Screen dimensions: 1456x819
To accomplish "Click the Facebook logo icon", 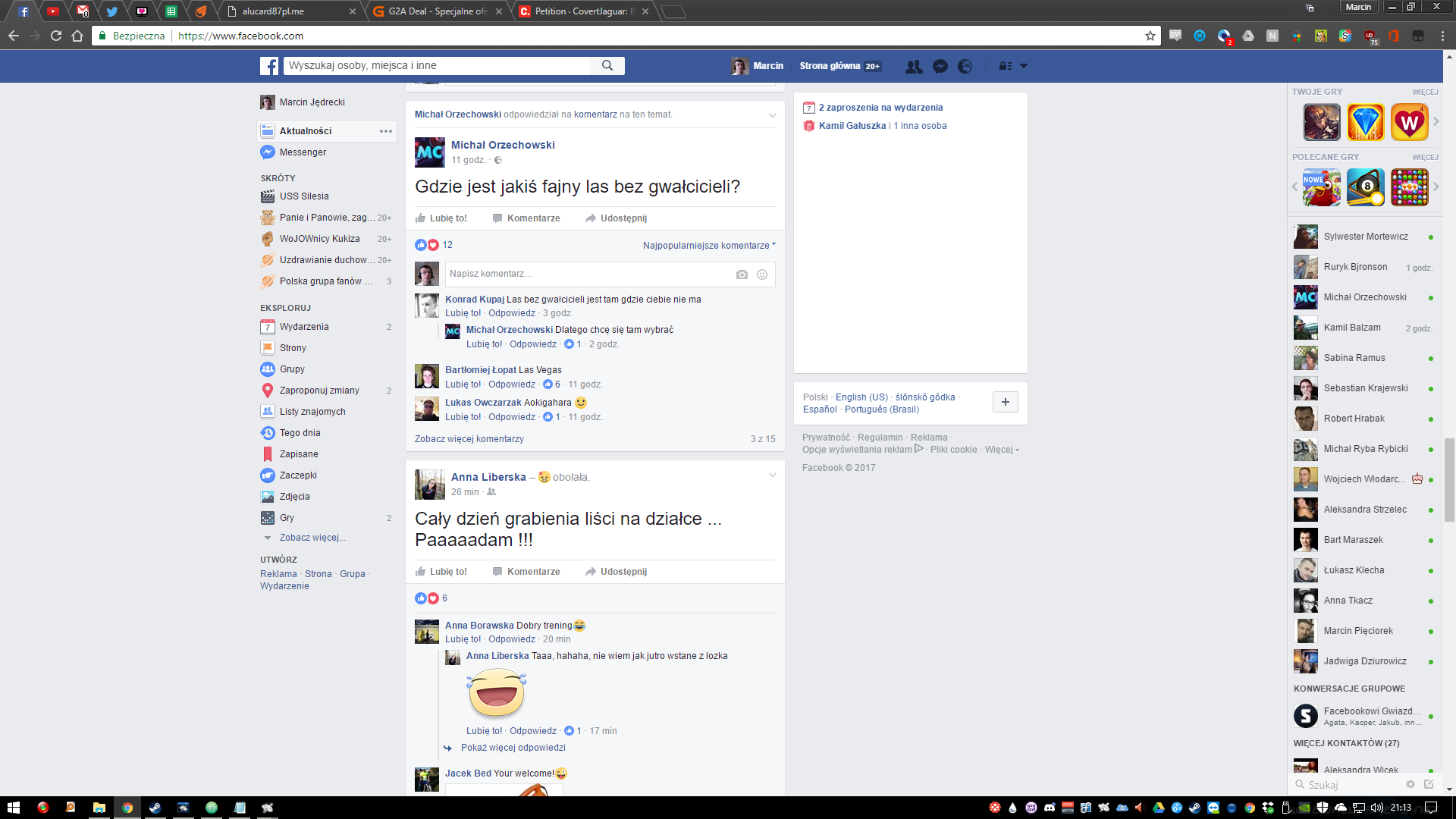I will [269, 66].
